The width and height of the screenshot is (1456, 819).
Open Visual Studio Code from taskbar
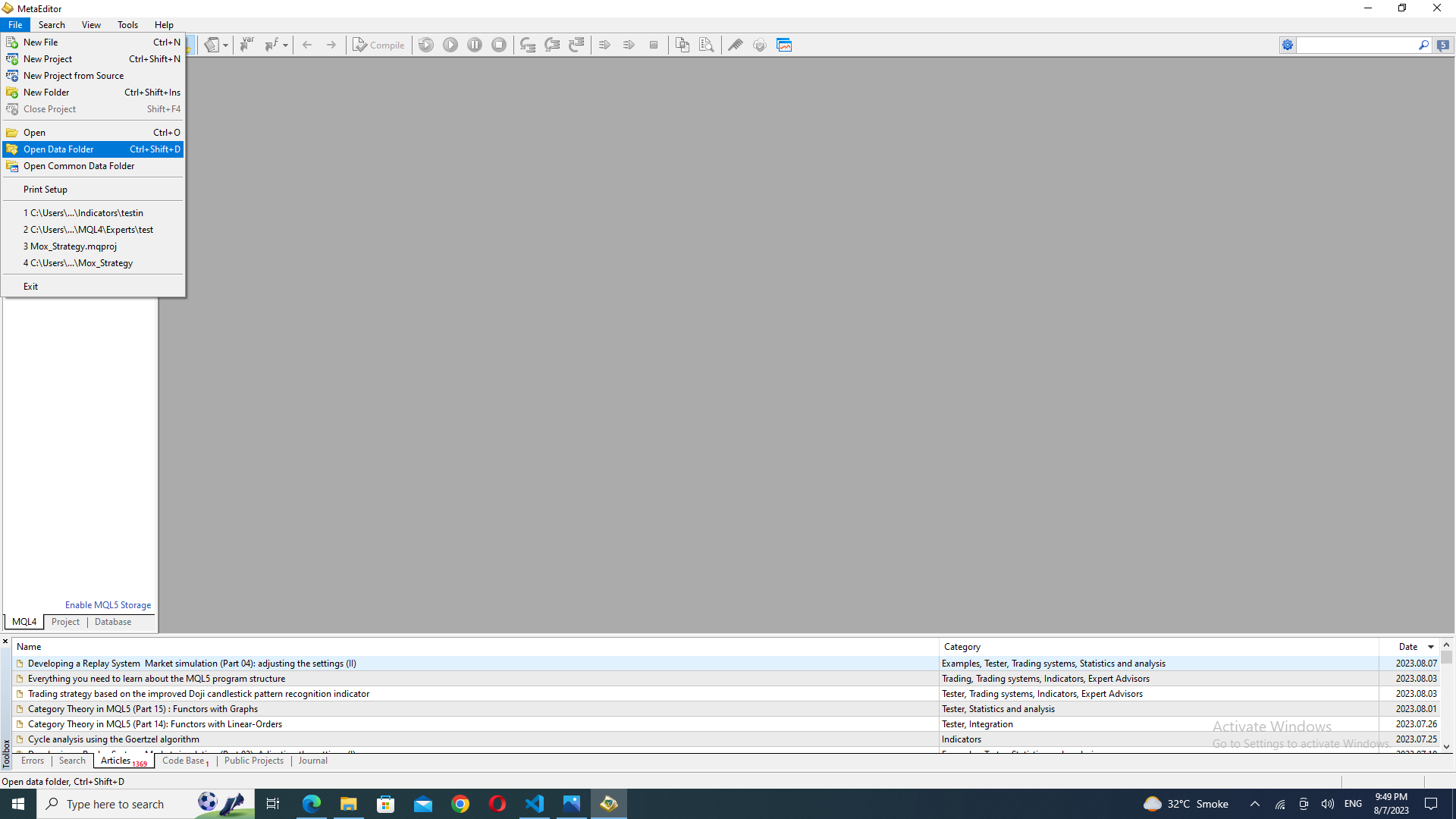[x=535, y=804]
